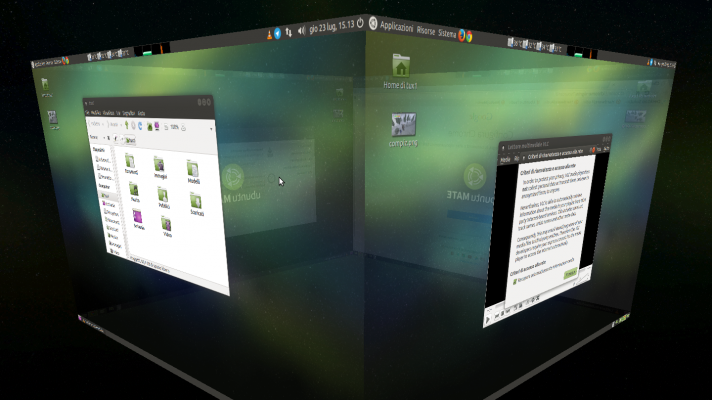The height and width of the screenshot is (400, 712).
Task: Launch Chrome from the top panel
Action: (469, 36)
